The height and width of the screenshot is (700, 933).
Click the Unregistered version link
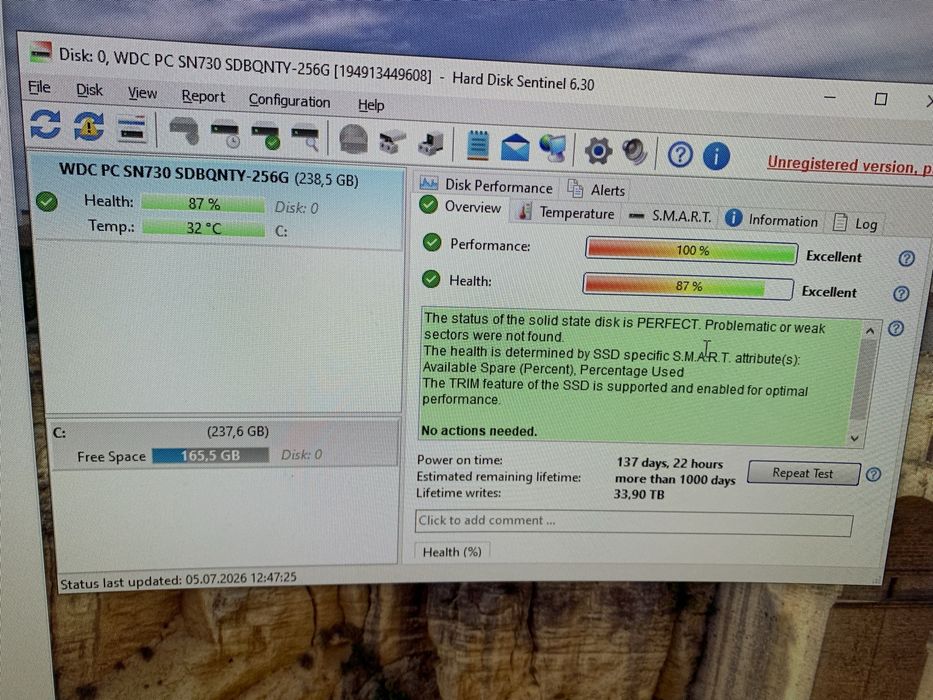coord(850,165)
